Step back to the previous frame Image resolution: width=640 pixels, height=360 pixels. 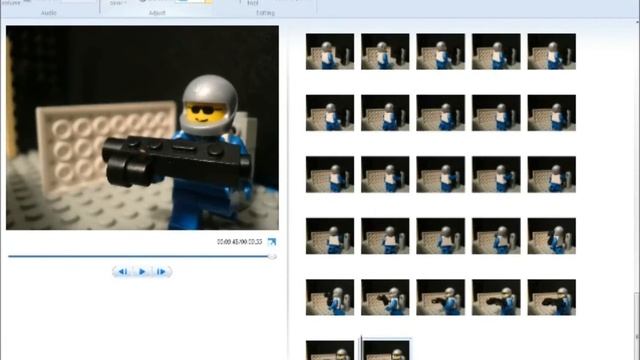123,271
